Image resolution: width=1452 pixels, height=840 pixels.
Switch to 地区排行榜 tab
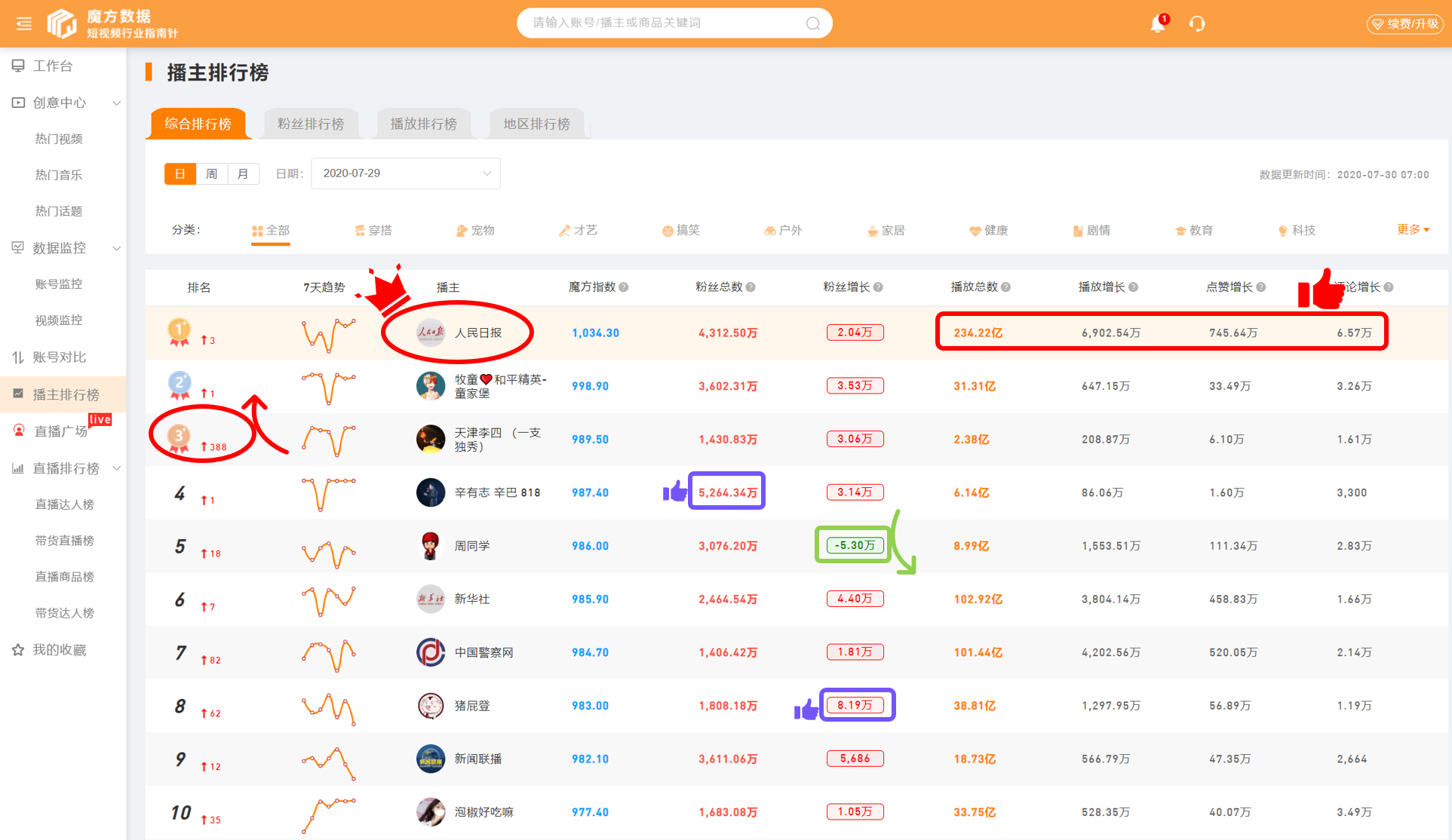(537, 124)
